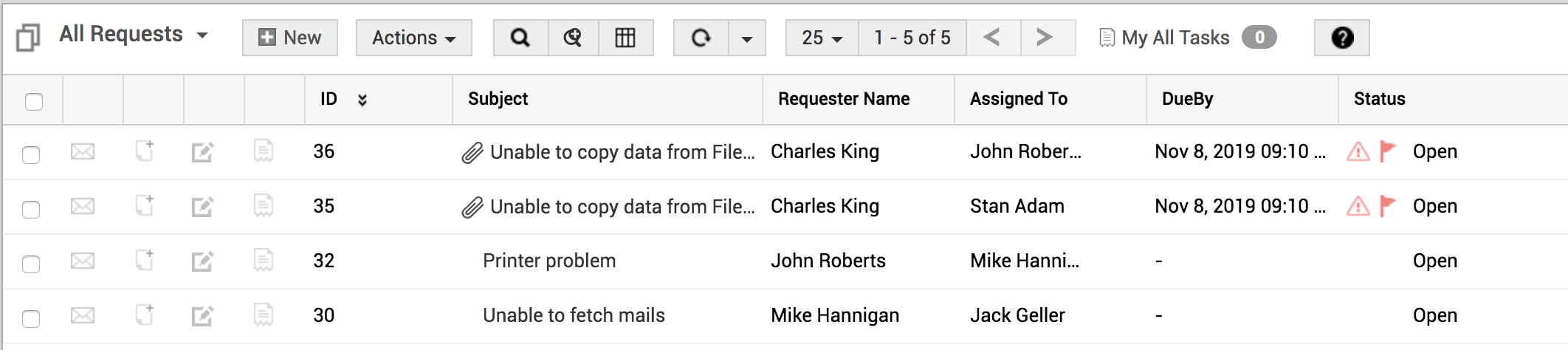Open the advanced search icon
1568x350 pixels.
click(x=573, y=38)
